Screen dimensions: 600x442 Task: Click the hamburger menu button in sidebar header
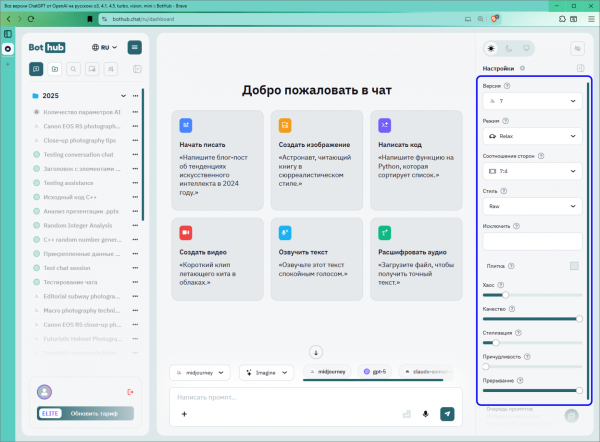[x=135, y=47]
